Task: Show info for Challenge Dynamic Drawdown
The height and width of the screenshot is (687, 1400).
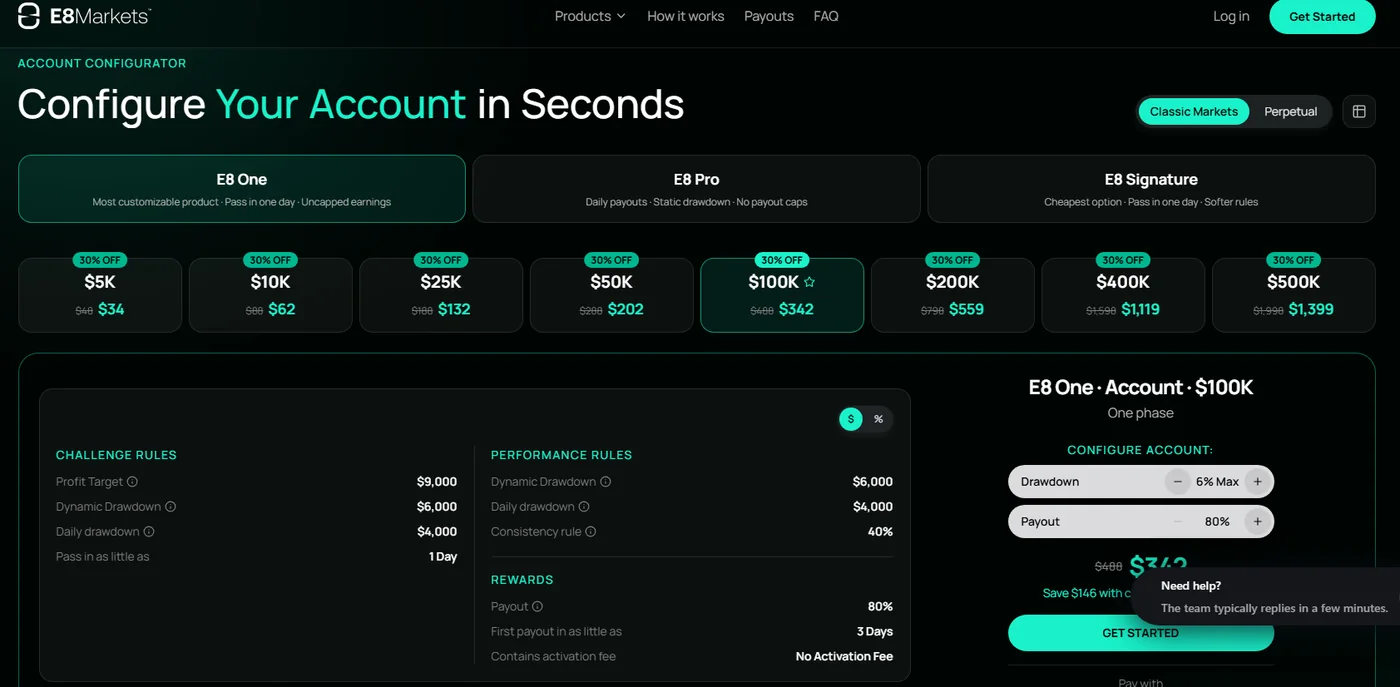Action: tap(170, 507)
